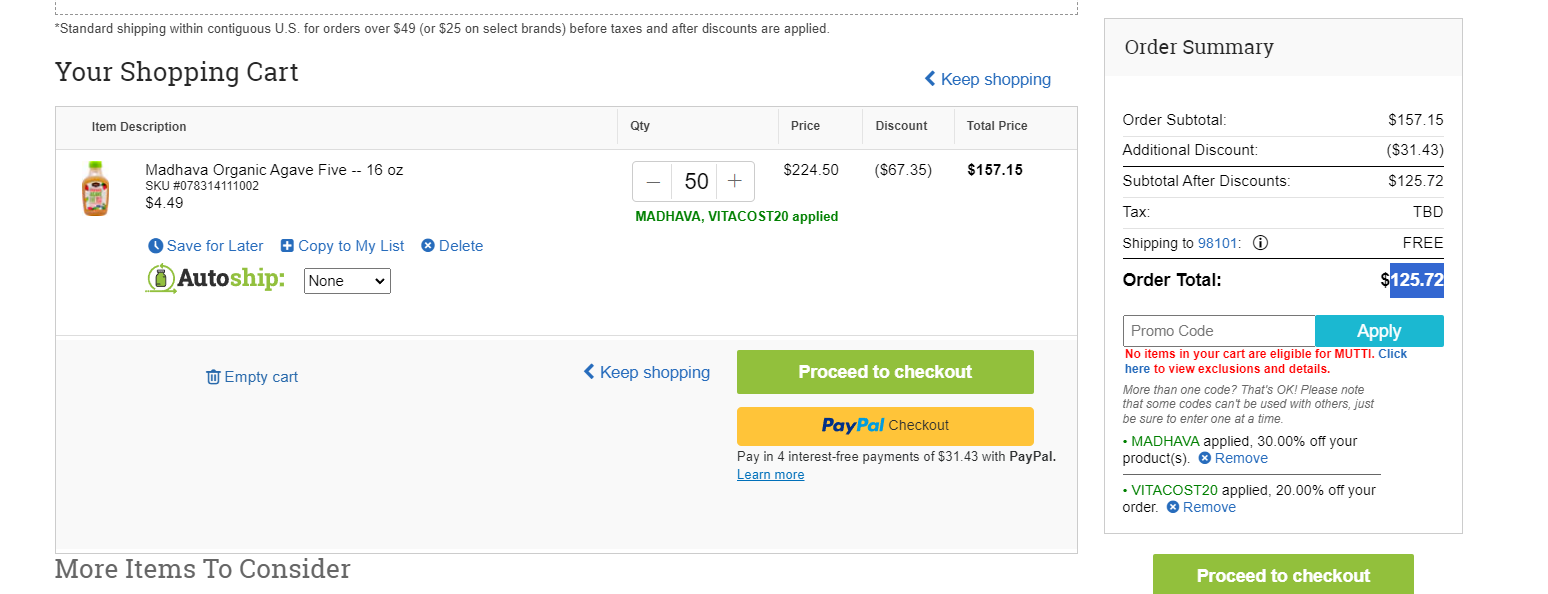Increase quantity with the plus button
Image resolution: width=1548 pixels, height=594 pixels.
(x=735, y=181)
